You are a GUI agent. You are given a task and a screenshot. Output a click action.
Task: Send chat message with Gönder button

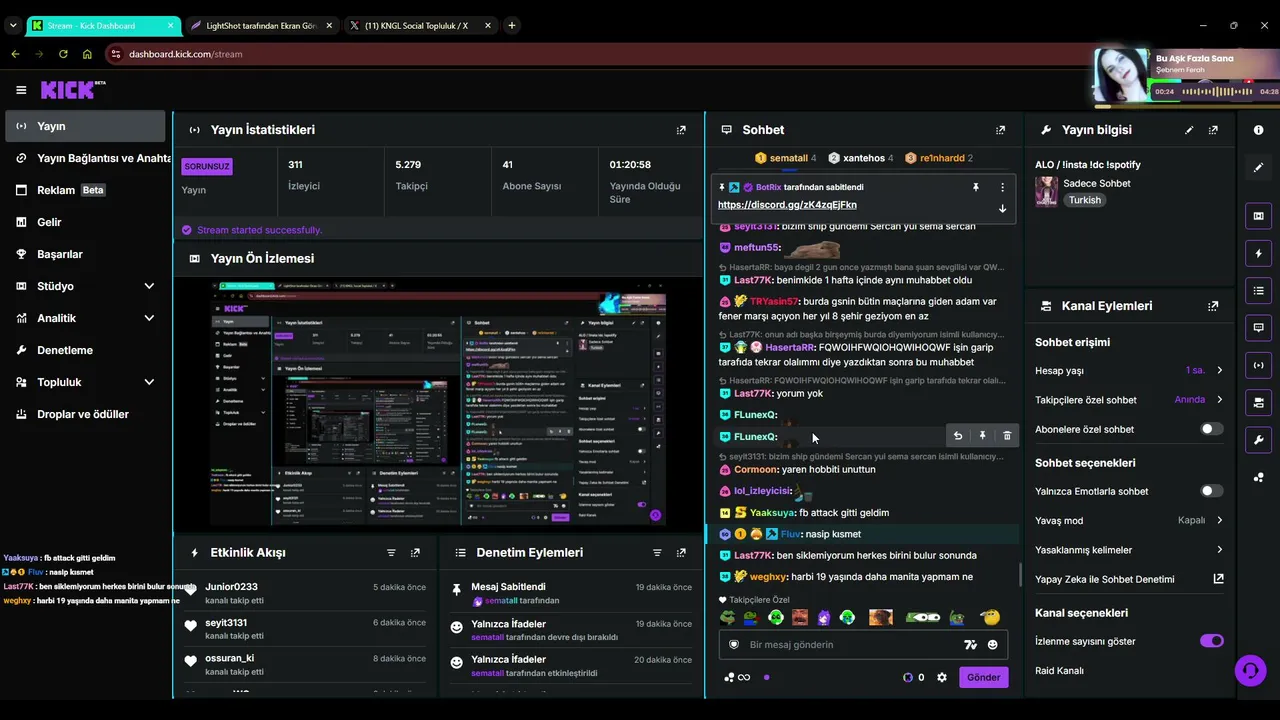[x=983, y=677]
